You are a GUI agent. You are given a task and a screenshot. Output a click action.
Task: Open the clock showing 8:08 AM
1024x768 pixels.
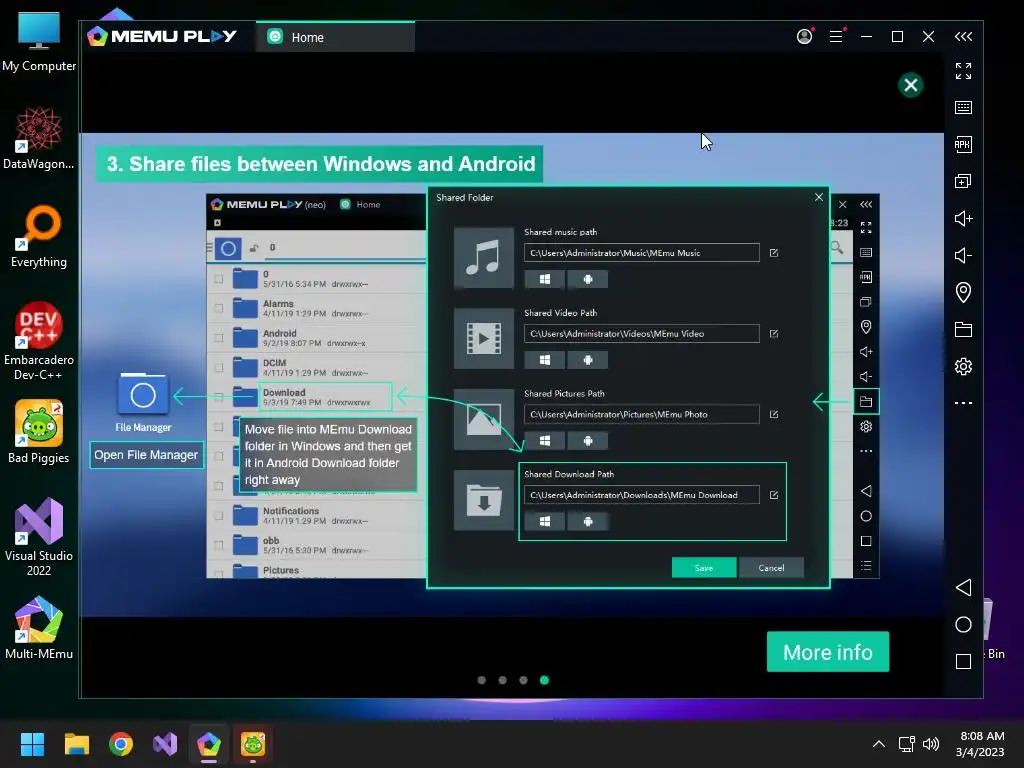pyautogui.click(x=980, y=744)
